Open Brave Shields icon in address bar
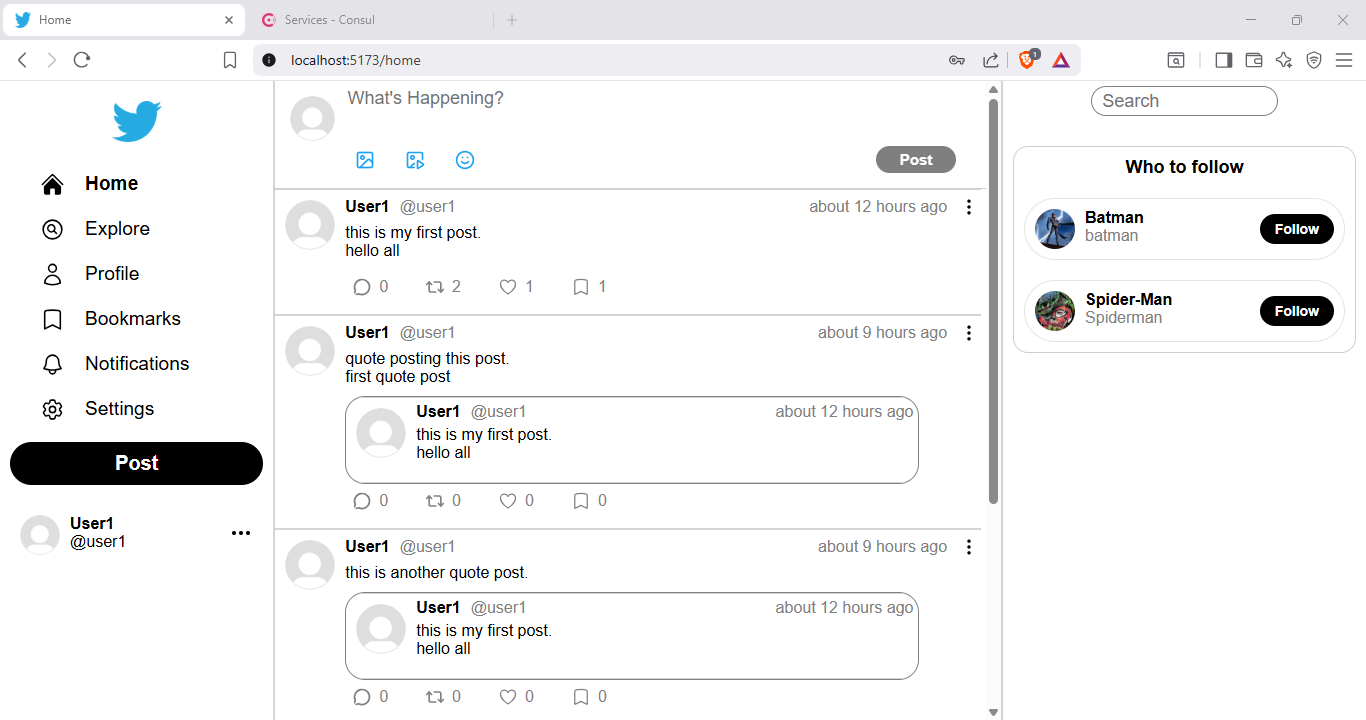1366x720 pixels. click(x=1027, y=60)
